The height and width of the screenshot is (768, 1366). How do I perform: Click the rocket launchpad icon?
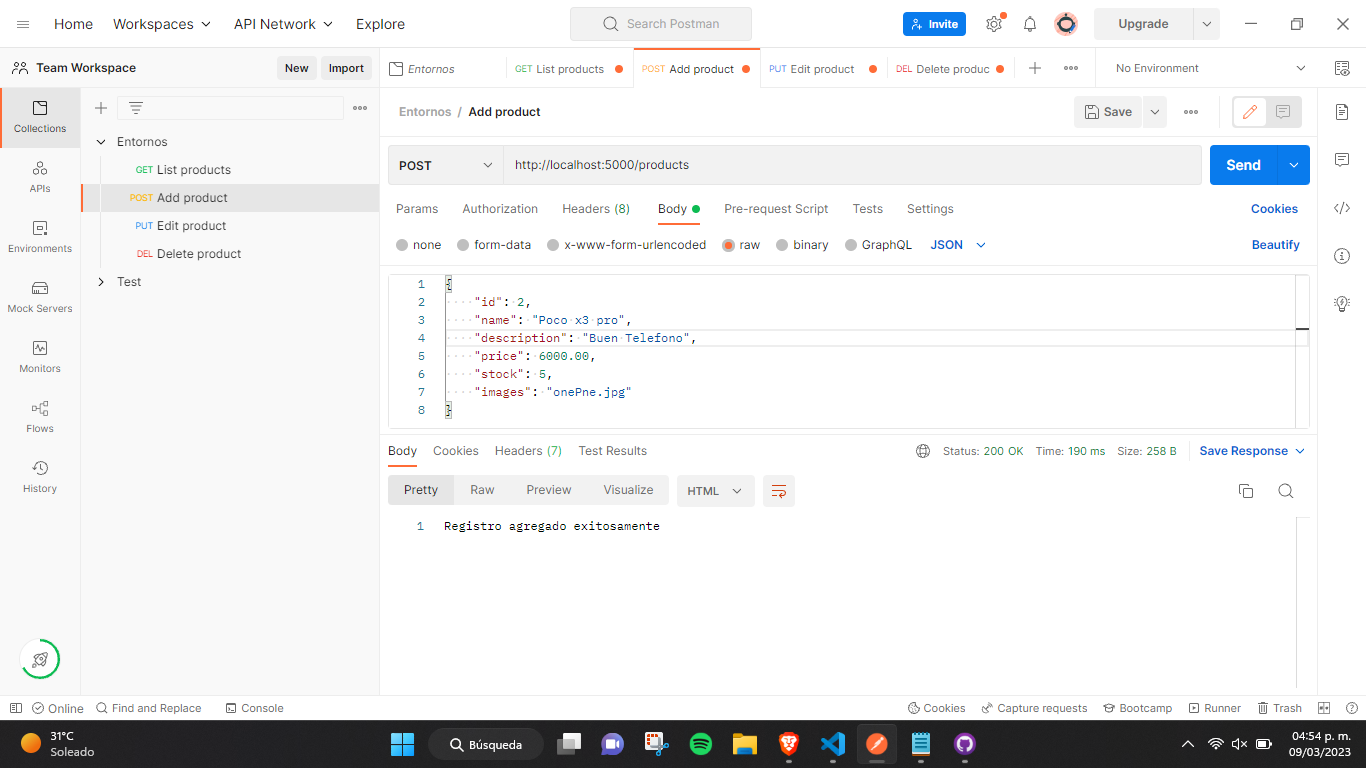point(40,659)
